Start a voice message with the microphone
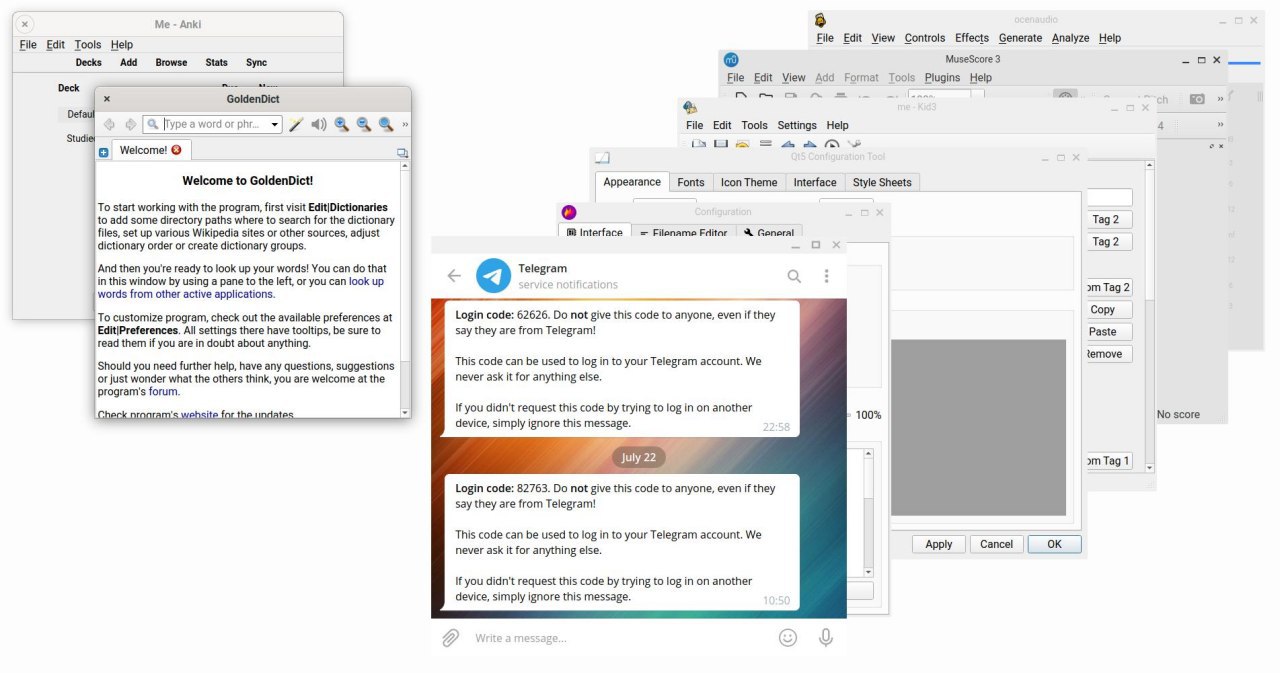The height and width of the screenshot is (673, 1280). coord(825,638)
